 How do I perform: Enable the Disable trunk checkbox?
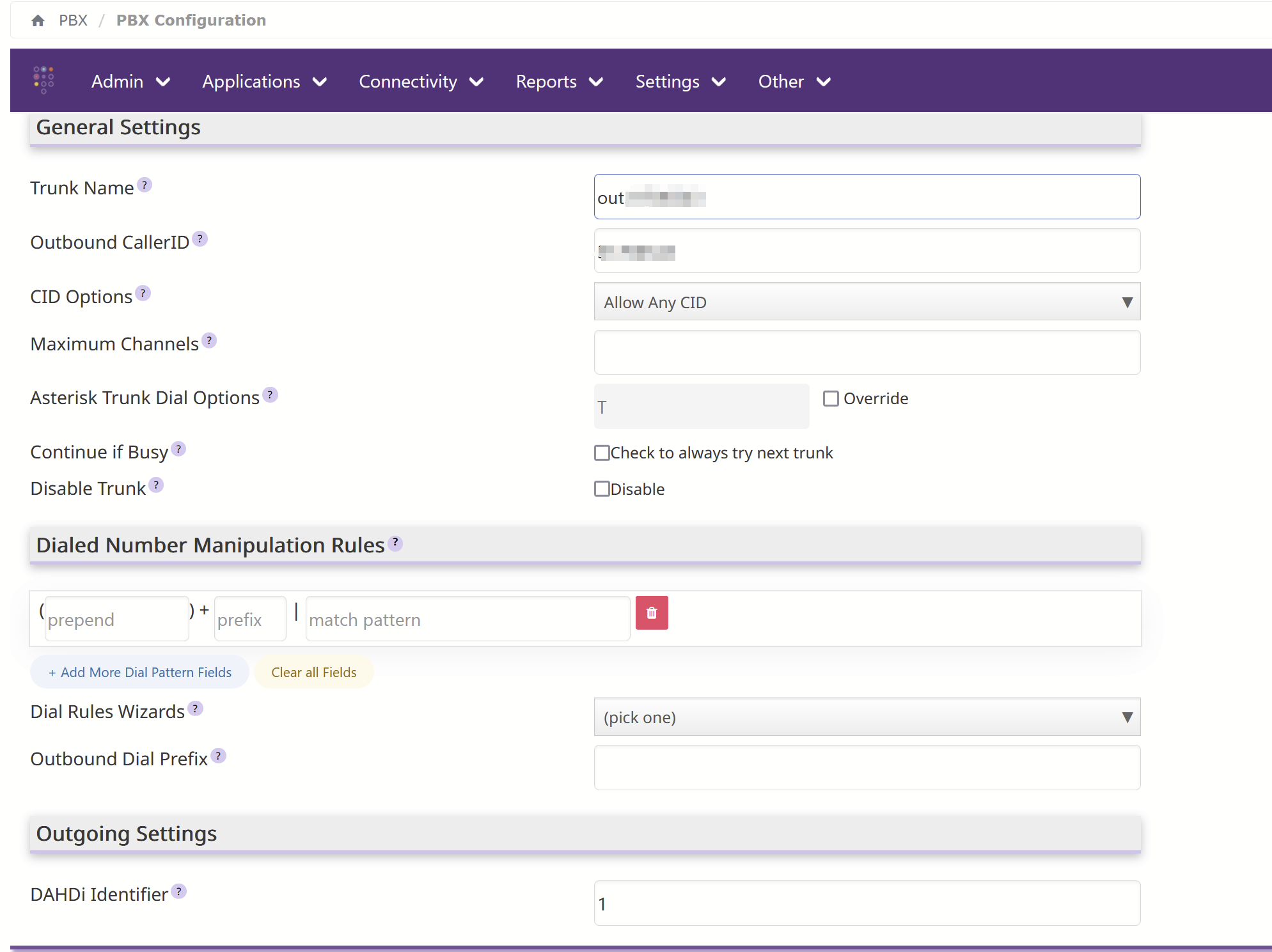click(602, 489)
